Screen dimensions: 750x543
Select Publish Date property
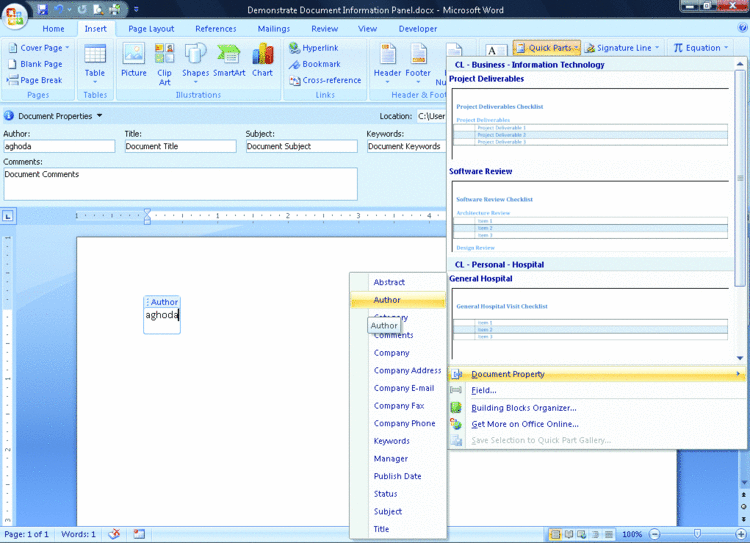[x=398, y=476]
